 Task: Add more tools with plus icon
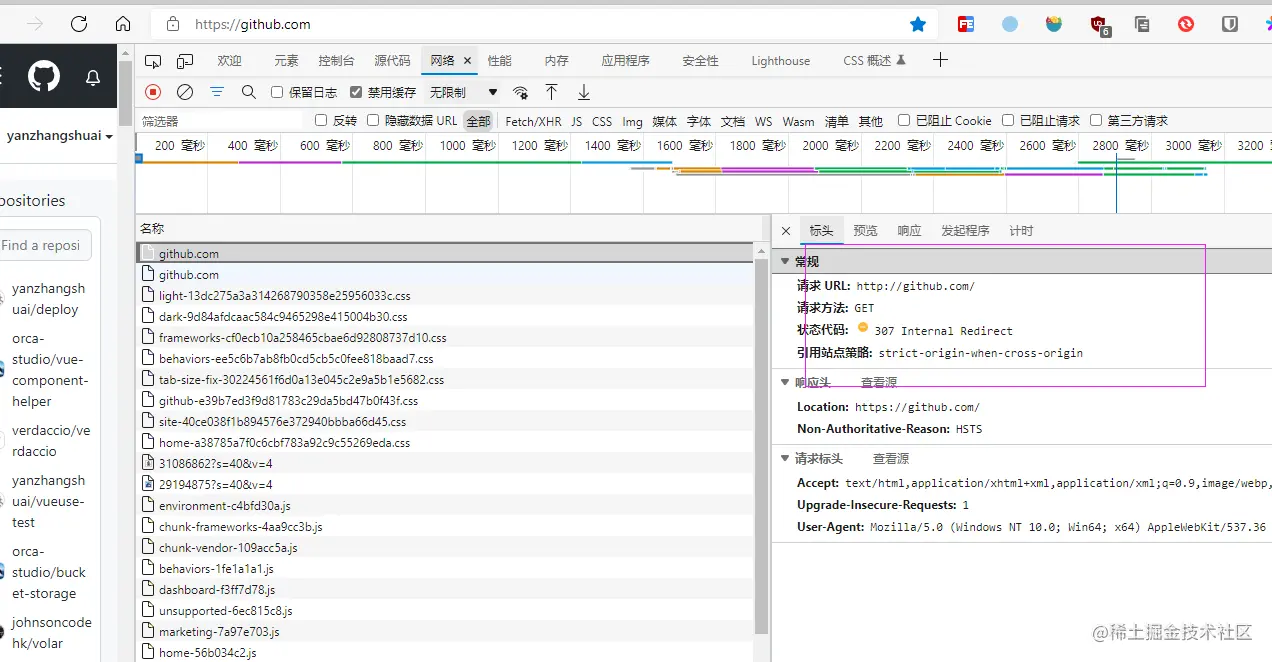tap(940, 60)
